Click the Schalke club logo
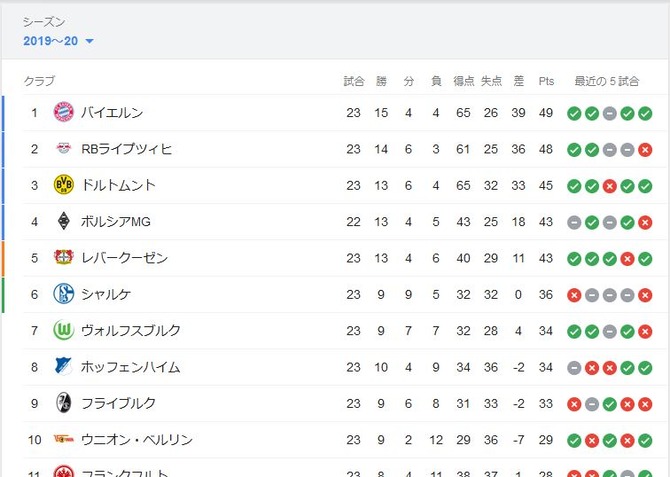Image resolution: width=670 pixels, height=477 pixels. (64, 294)
